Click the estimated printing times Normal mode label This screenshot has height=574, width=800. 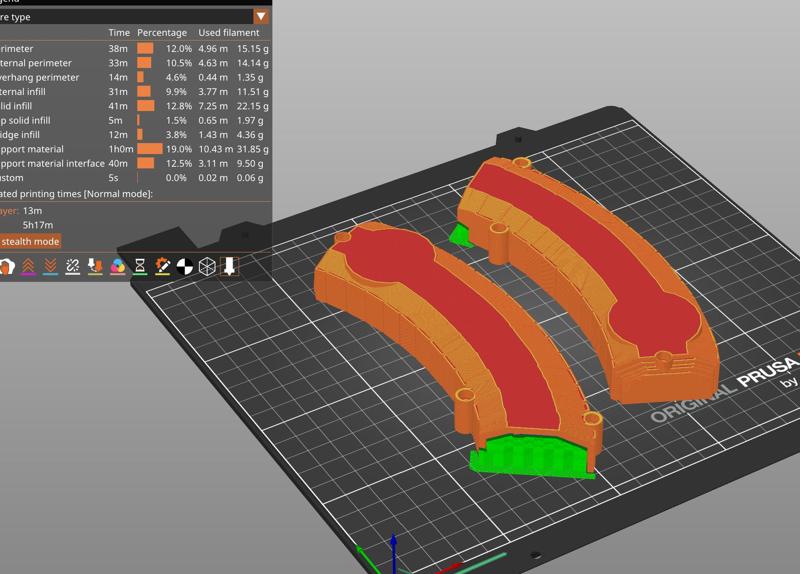[77, 194]
